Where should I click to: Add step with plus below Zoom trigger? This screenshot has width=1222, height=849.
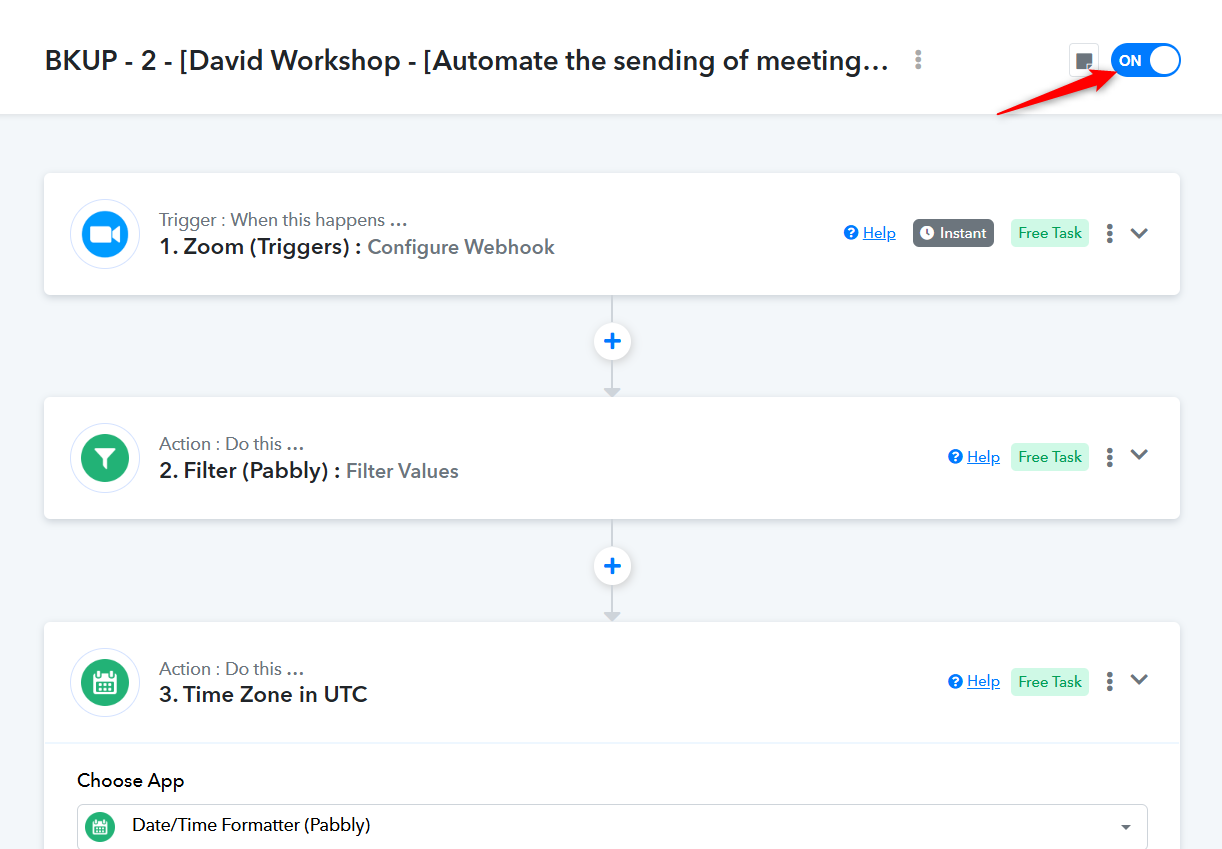(x=612, y=341)
